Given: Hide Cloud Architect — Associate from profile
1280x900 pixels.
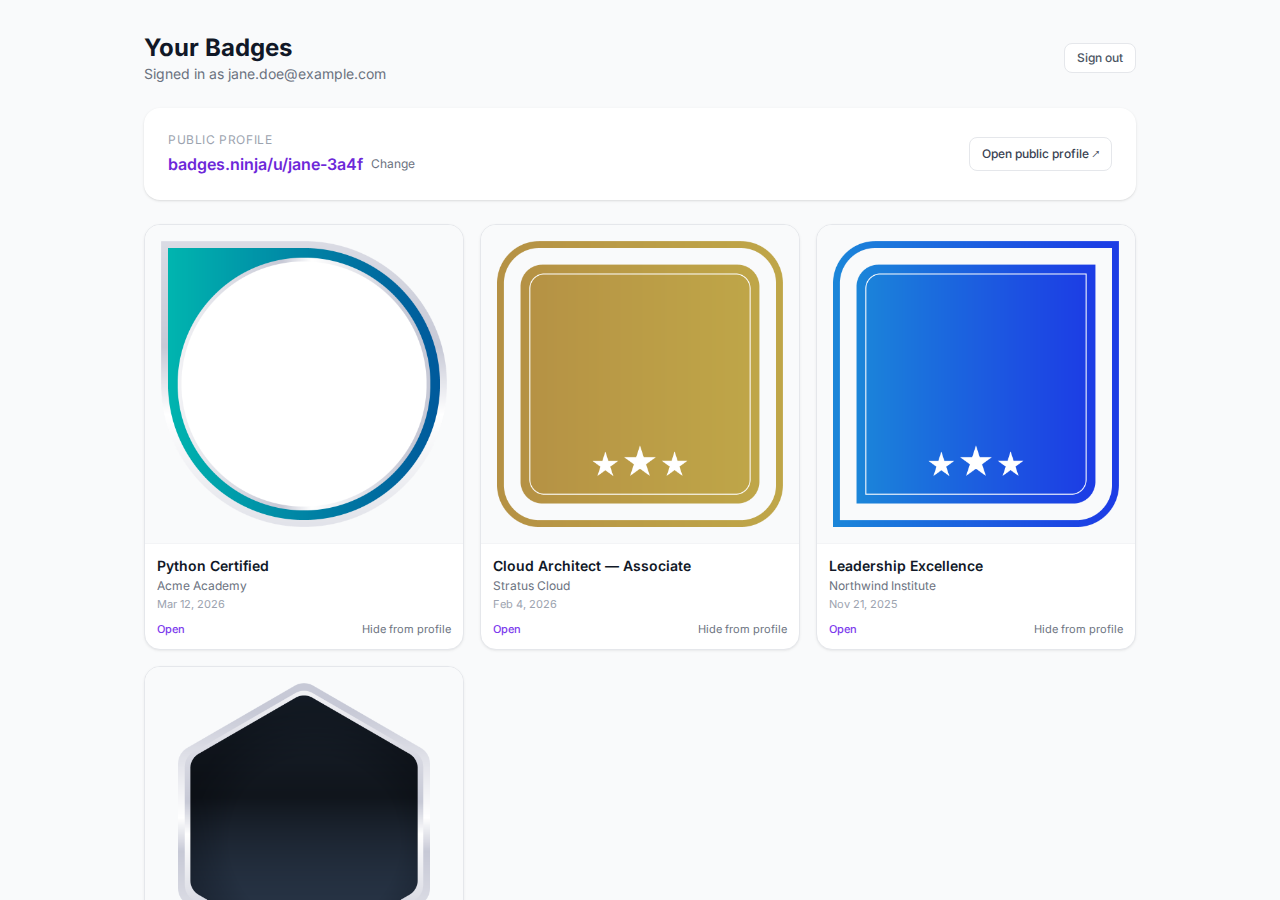Looking at the screenshot, I should (742, 629).
